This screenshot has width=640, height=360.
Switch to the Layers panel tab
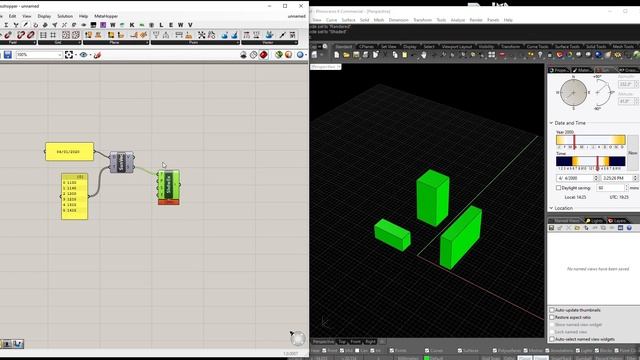pyautogui.click(x=618, y=221)
